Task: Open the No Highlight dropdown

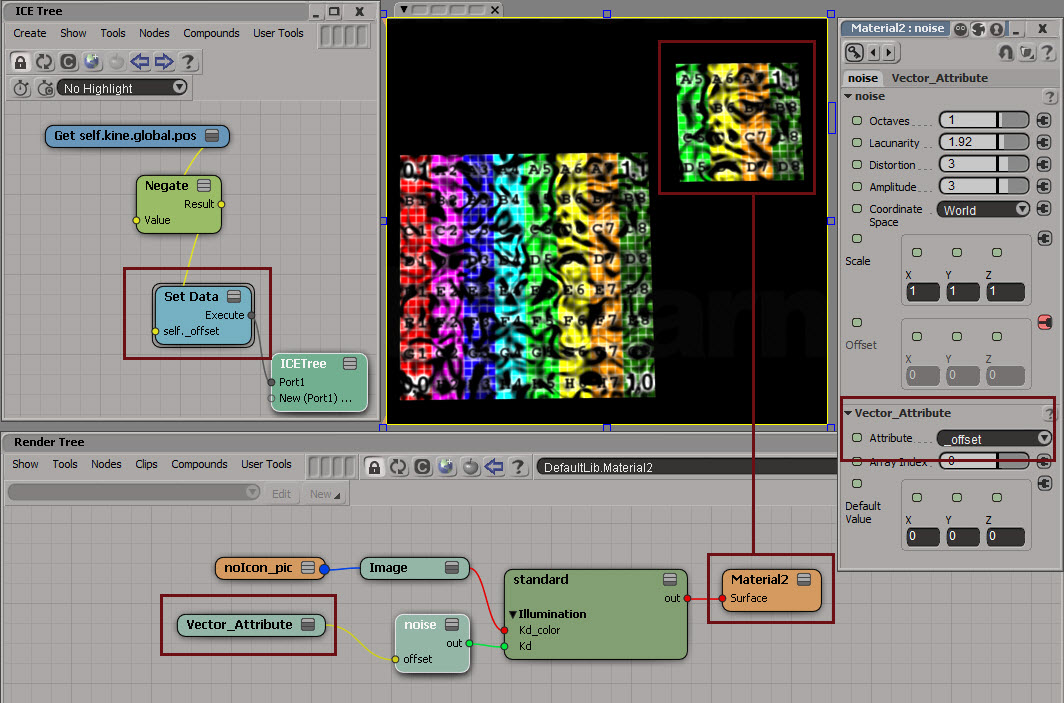Action: 123,88
